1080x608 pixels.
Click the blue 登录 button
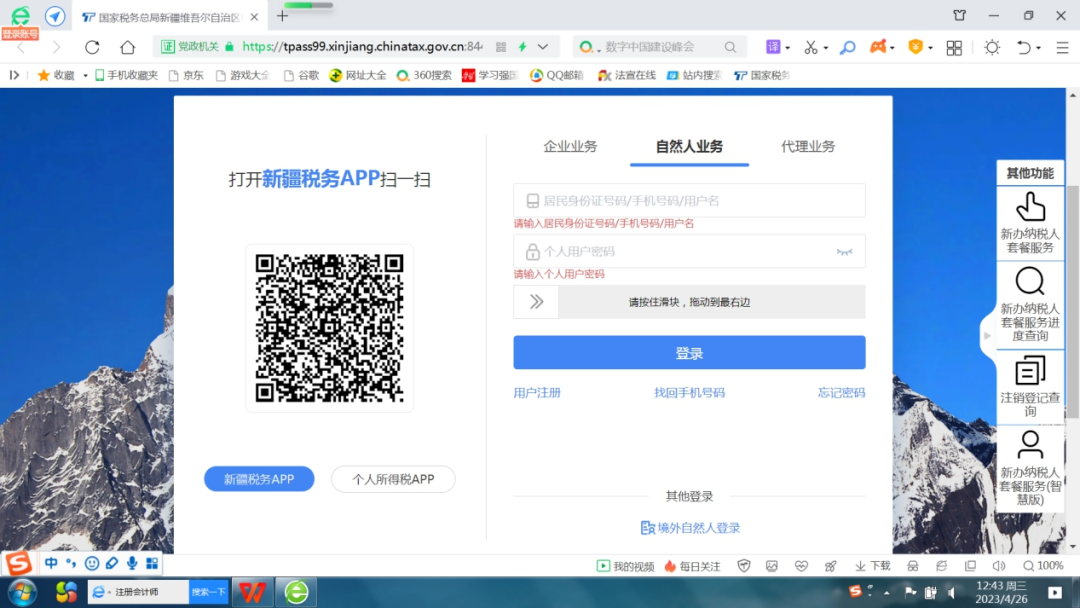[689, 353]
